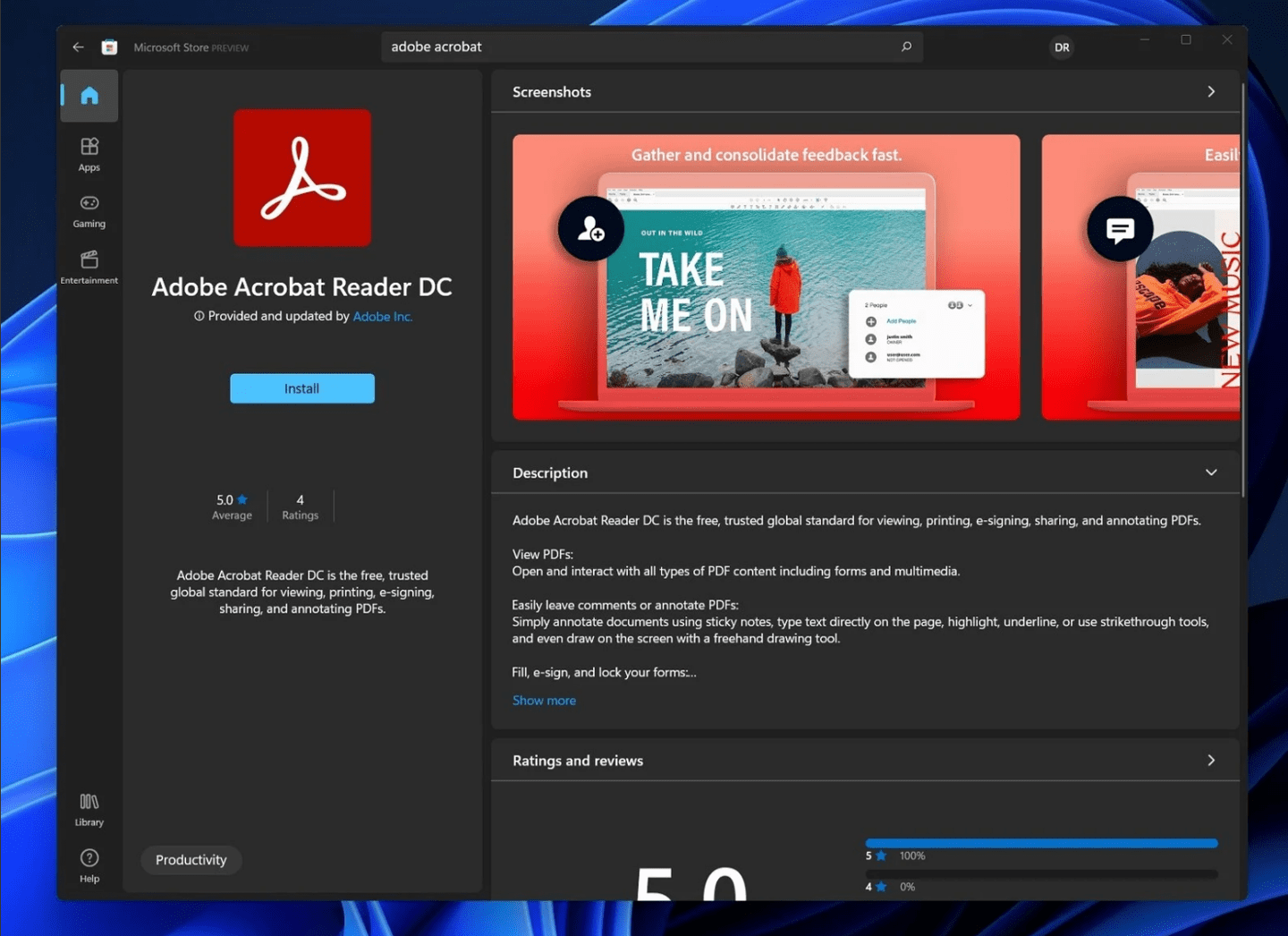Collapse the Description section chevron
Viewport: 1288px width, 936px height.
coord(1211,472)
